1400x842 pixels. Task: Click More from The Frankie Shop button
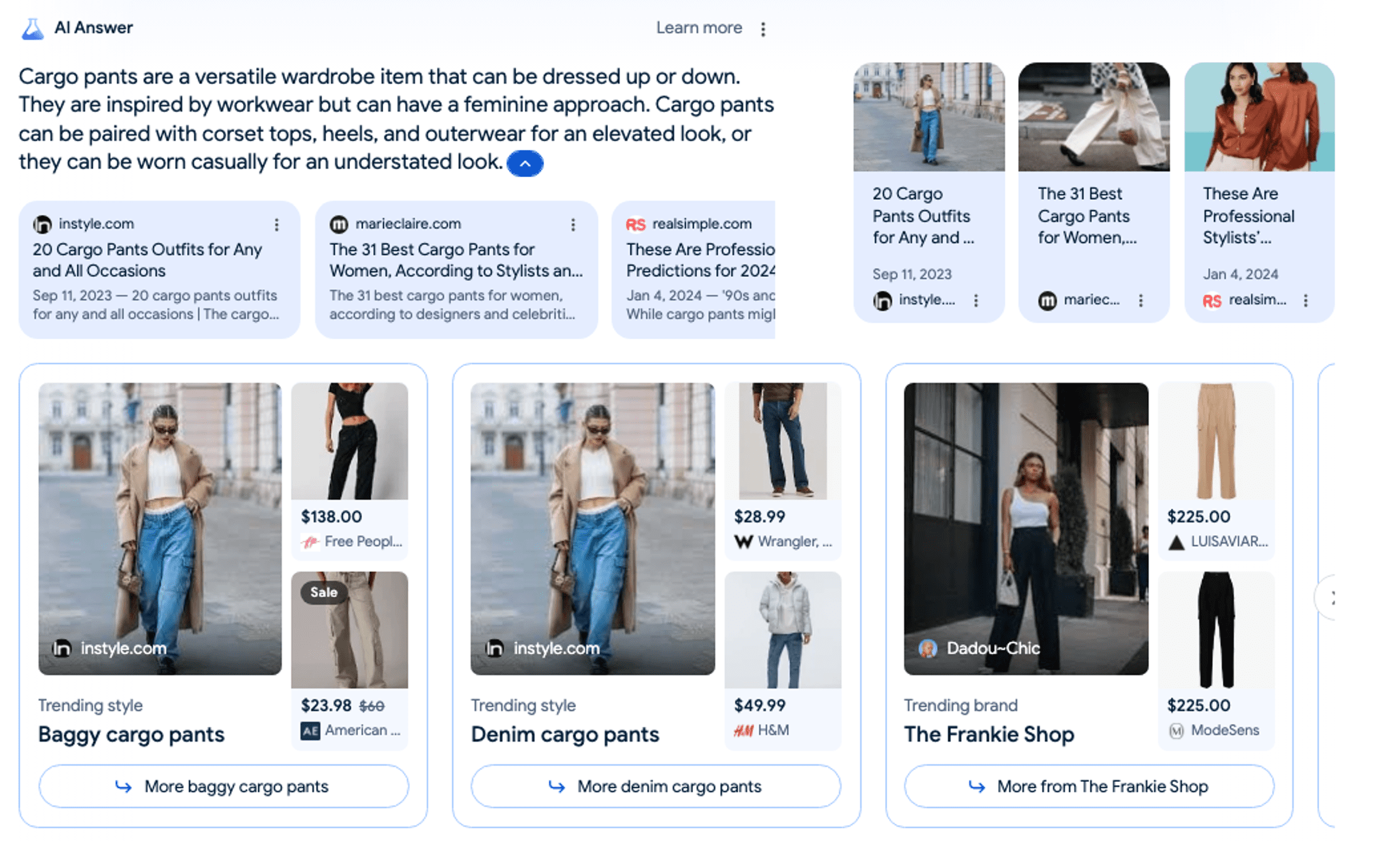pyautogui.click(x=1089, y=786)
